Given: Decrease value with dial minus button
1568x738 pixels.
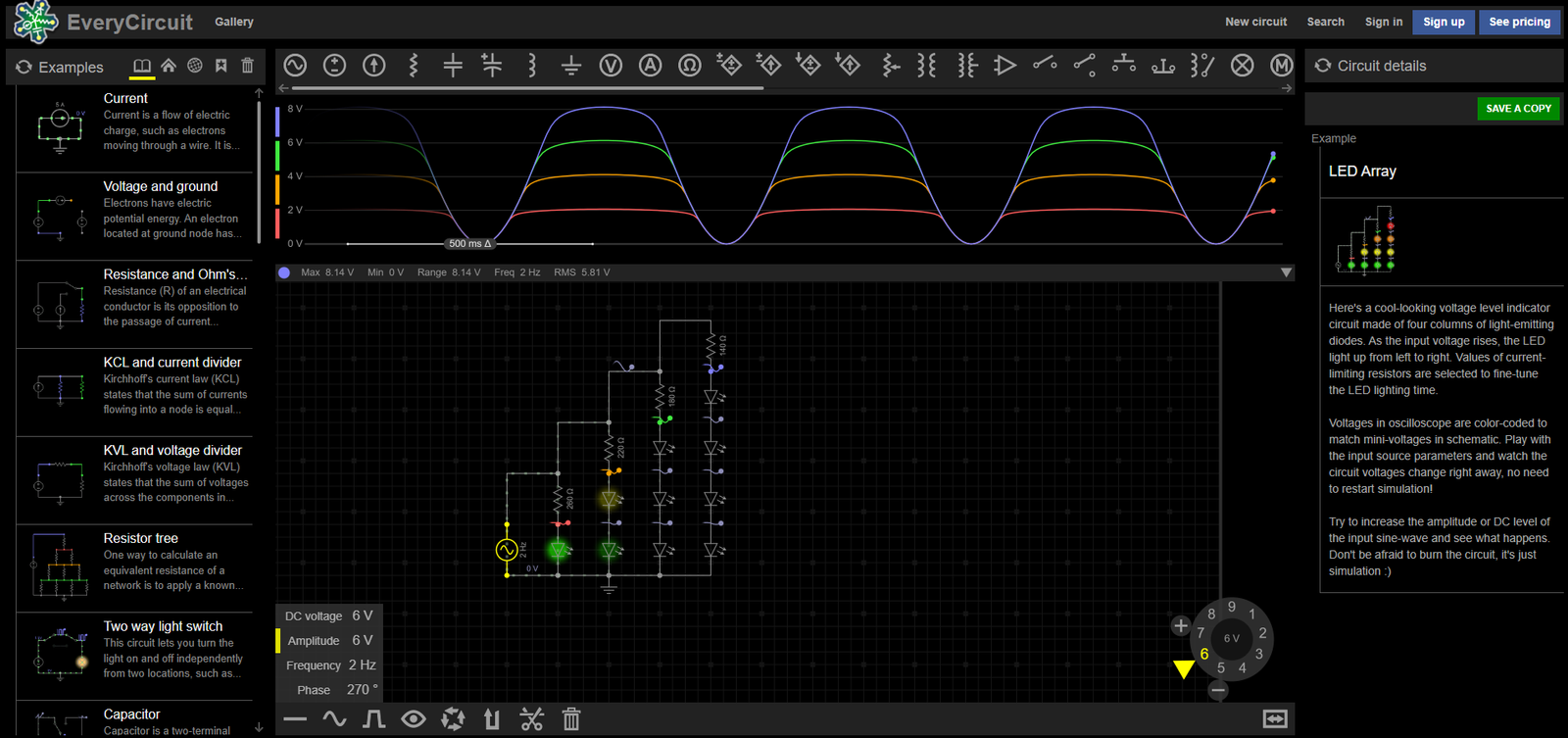Looking at the screenshot, I should [x=1218, y=690].
